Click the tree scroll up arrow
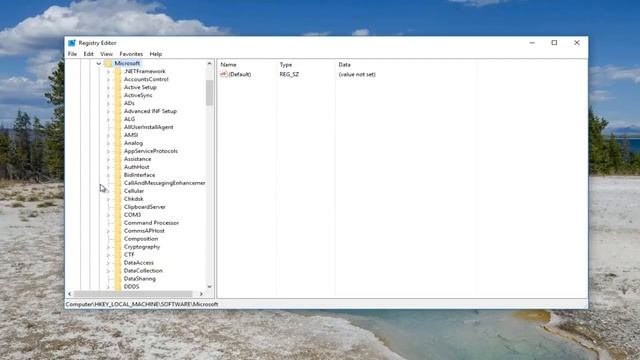 click(209, 64)
